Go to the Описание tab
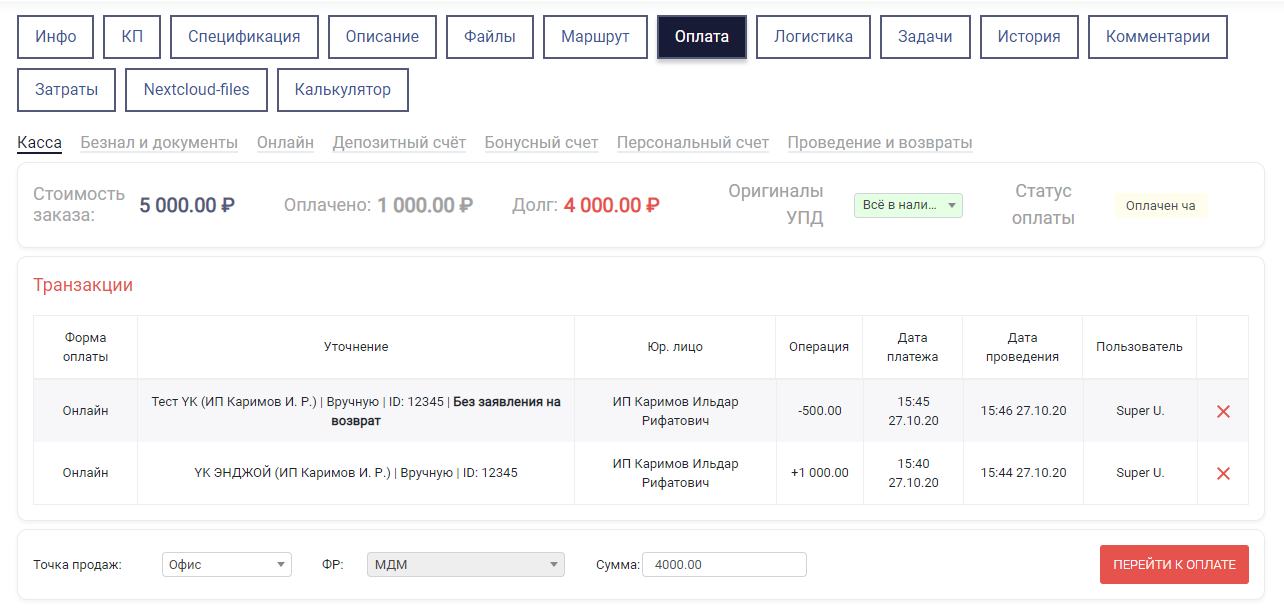 pyautogui.click(x=382, y=37)
